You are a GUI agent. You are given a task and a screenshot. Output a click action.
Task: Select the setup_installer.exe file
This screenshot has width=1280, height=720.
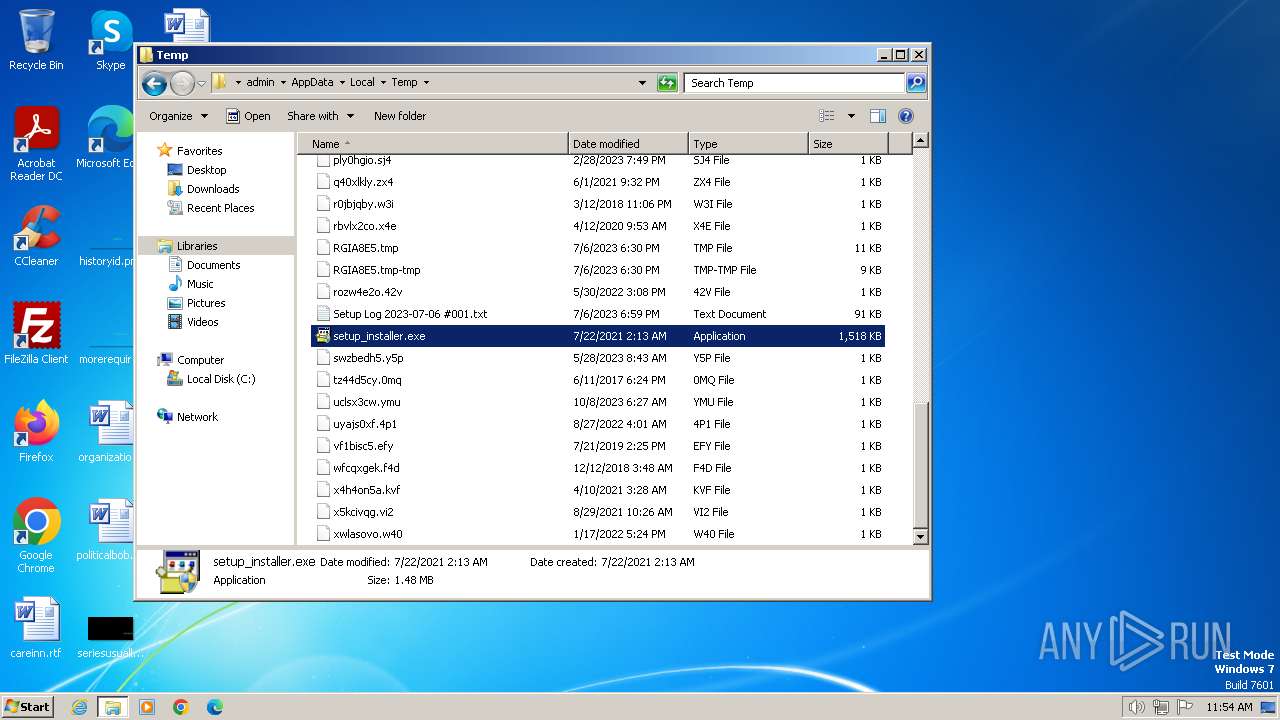(x=598, y=336)
